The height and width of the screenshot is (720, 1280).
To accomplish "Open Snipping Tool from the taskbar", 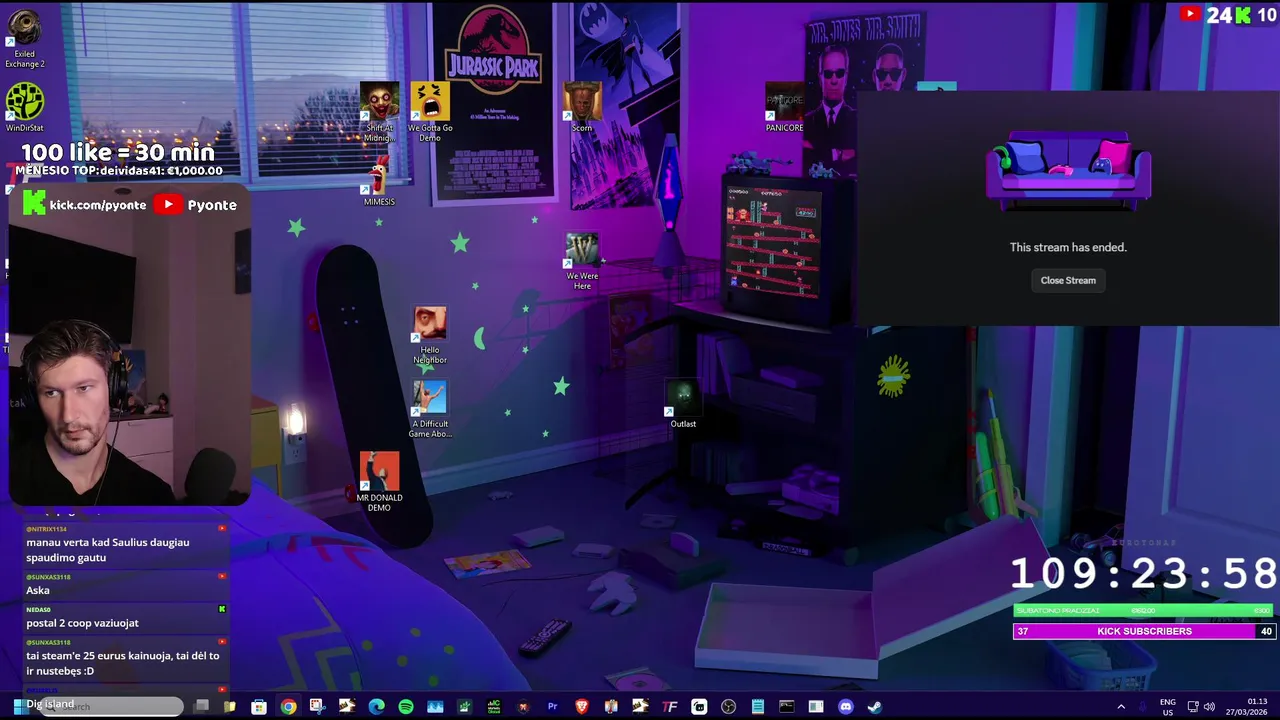I will (317, 706).
